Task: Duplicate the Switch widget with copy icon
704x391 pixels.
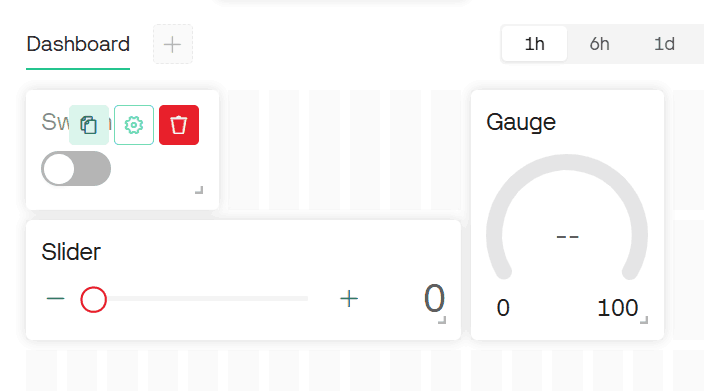Action: point(89,125)
